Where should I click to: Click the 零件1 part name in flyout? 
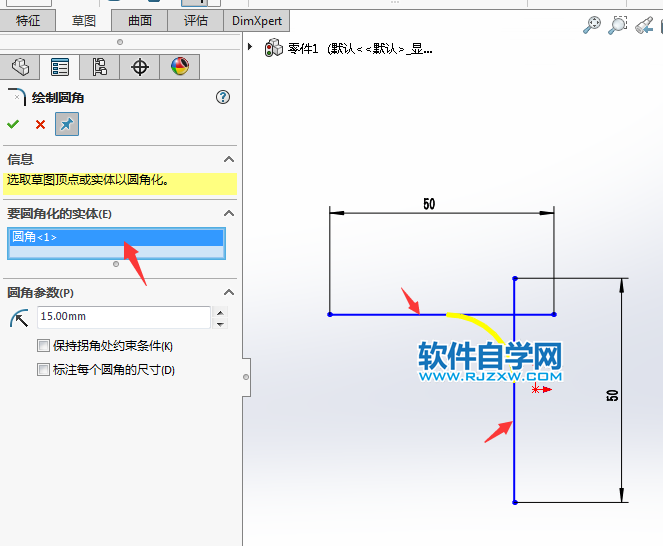[303, 49]
